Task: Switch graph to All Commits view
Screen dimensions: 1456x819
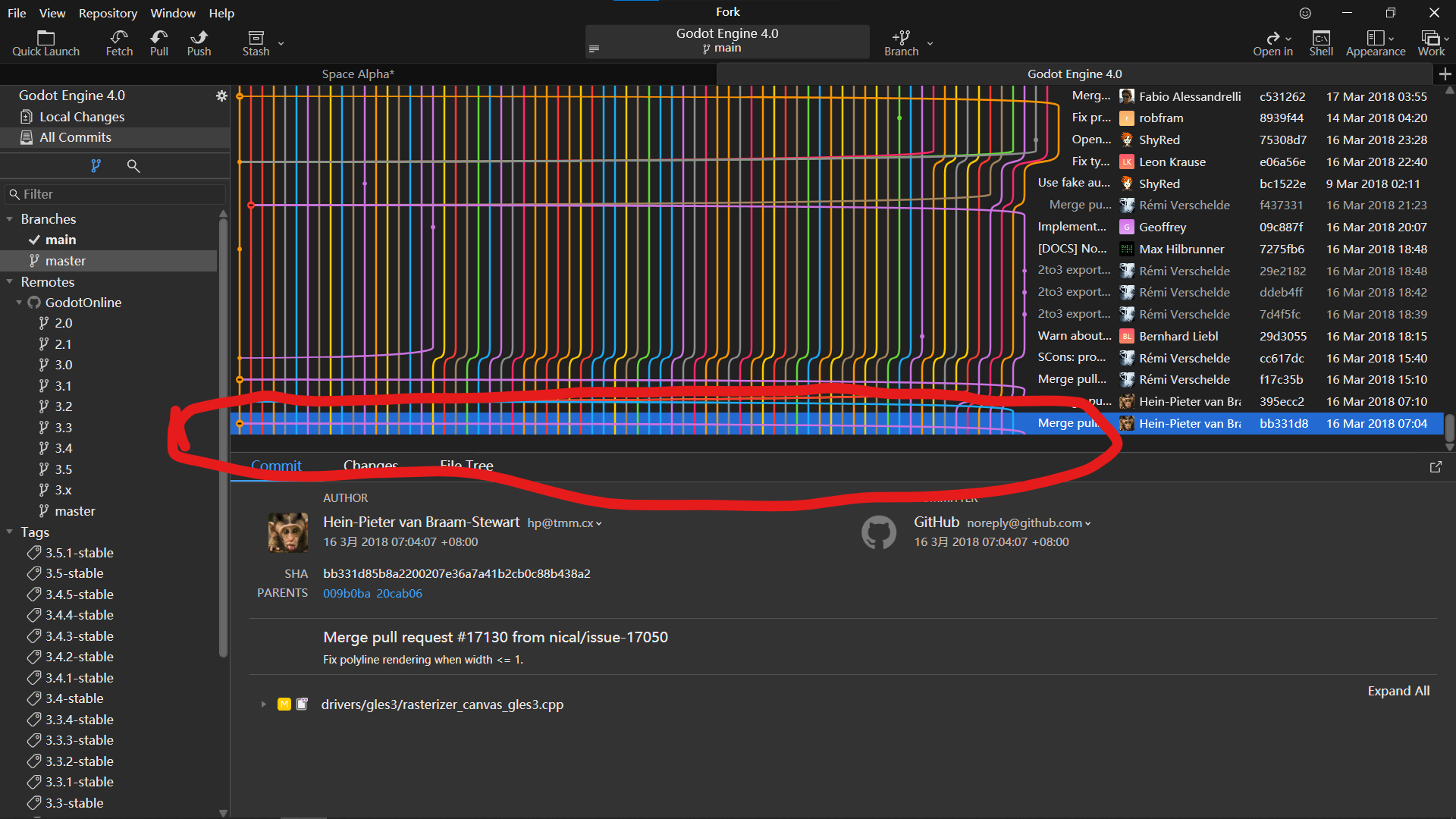Action: pos(74,137)
